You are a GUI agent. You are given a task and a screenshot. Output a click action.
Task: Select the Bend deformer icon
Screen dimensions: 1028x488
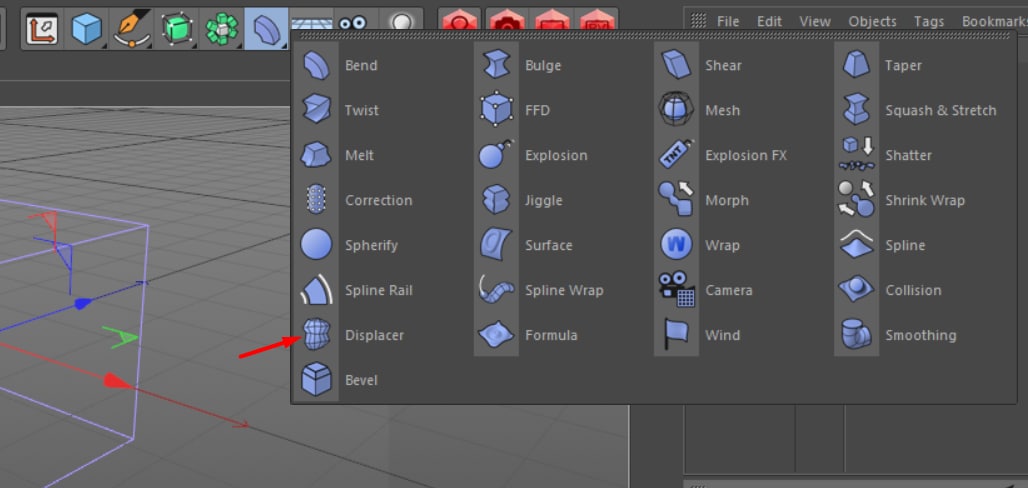pyautogui.click(x=317, y=65)
